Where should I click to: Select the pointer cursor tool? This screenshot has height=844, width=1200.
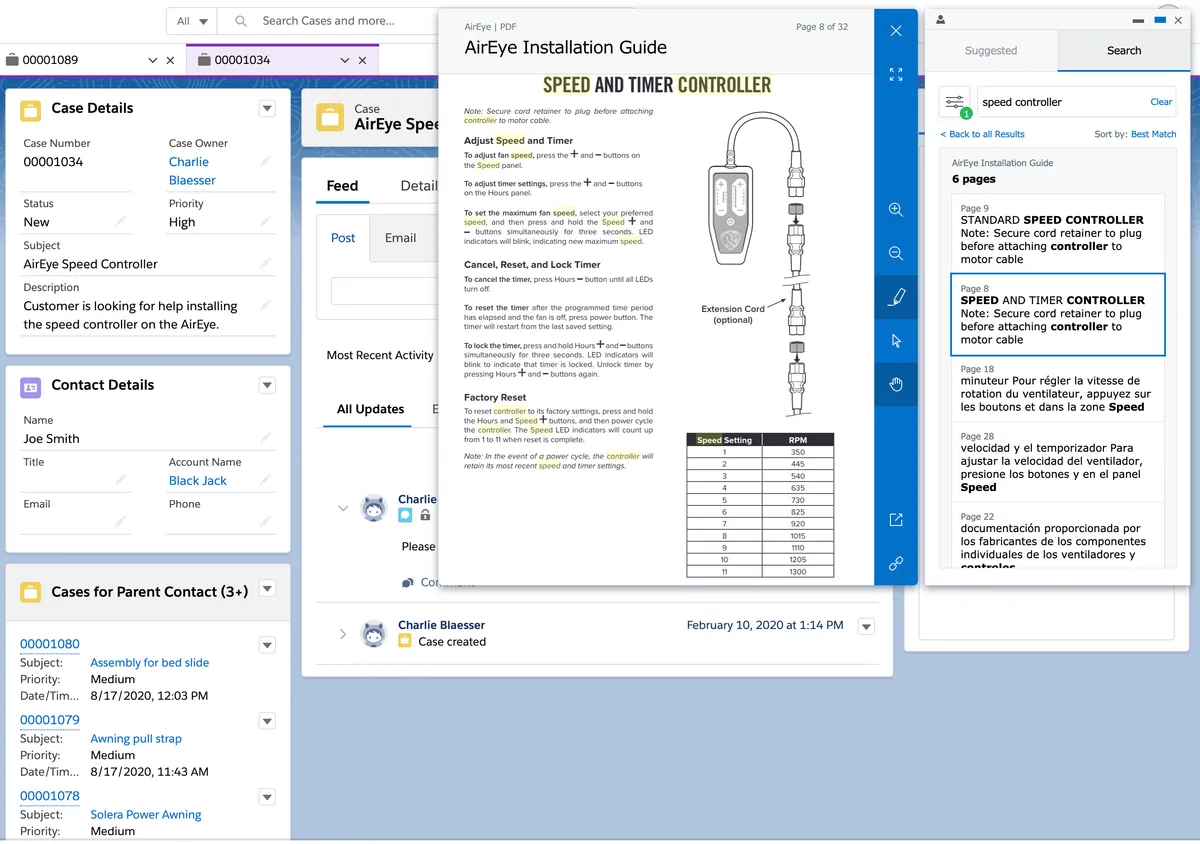tap(896, 341)
